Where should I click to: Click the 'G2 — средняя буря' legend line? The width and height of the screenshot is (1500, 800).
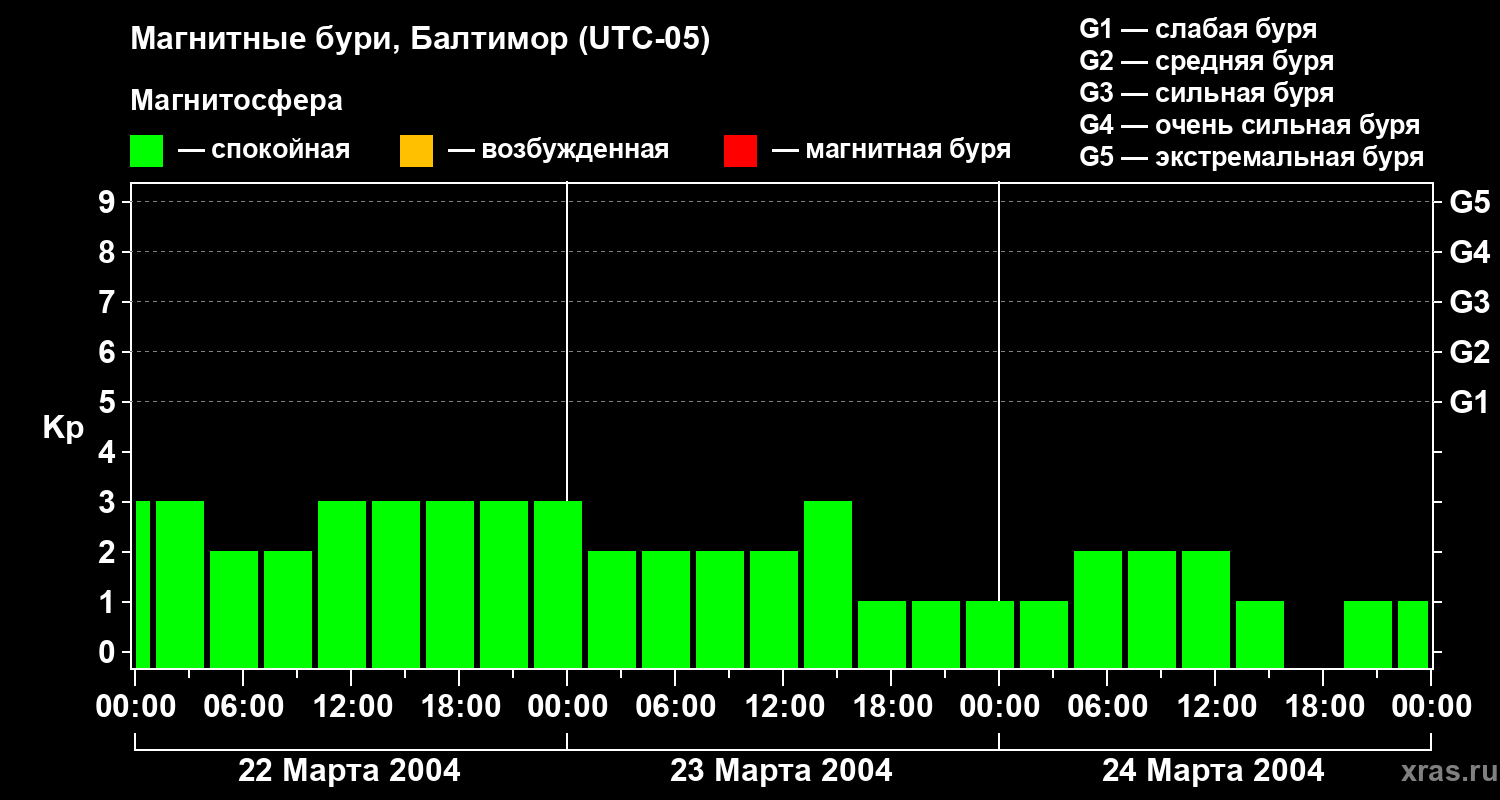[x=1207, y=61]
